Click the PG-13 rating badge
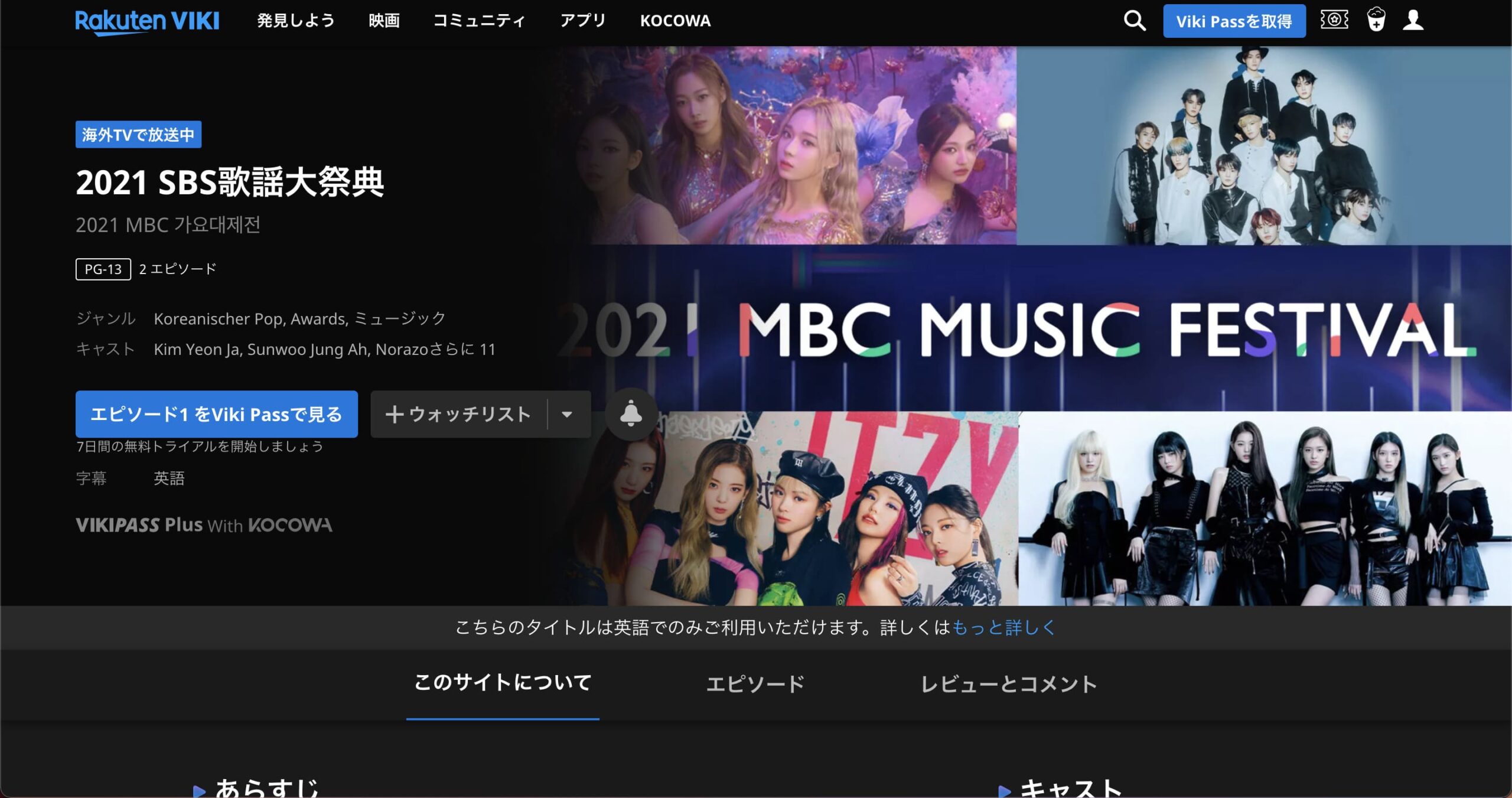 [x=103, y=269]
